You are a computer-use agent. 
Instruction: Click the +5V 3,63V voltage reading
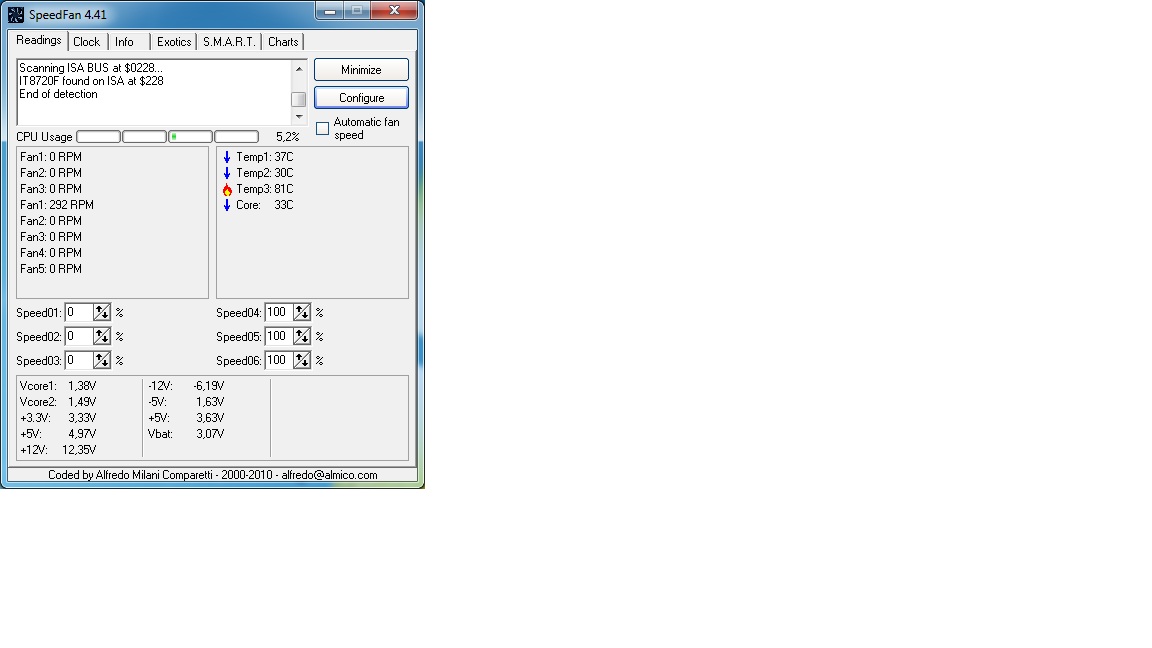(187, 418)
